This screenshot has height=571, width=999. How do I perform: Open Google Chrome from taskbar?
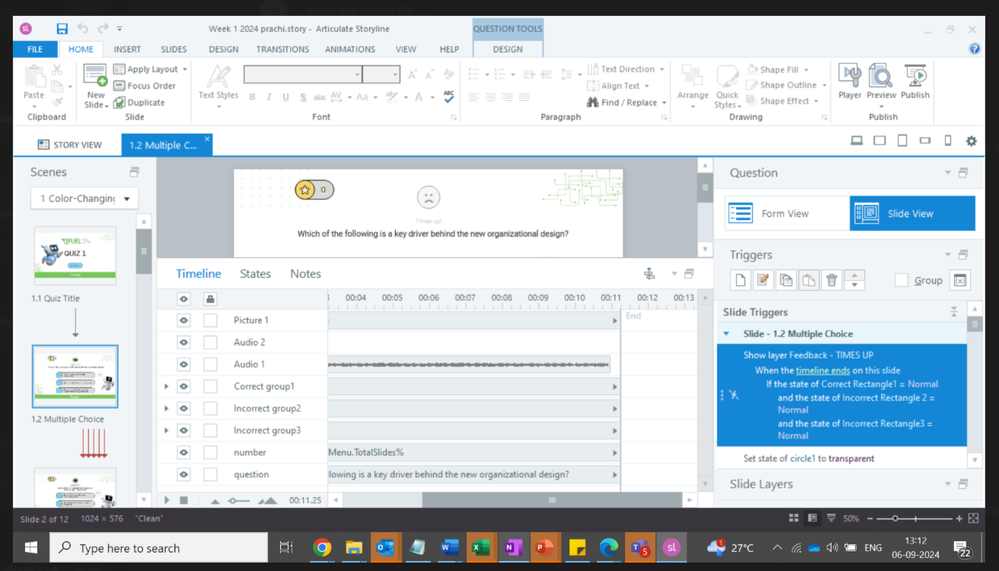click(322, 547)
